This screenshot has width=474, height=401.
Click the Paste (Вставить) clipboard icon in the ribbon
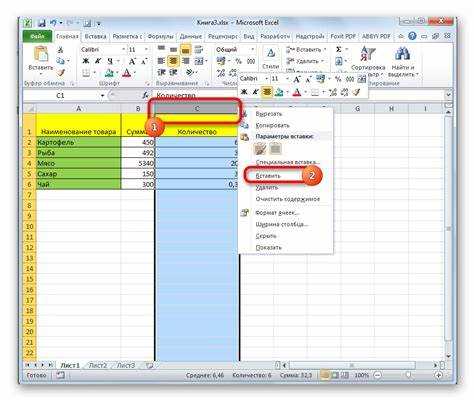tap(41, 54)
